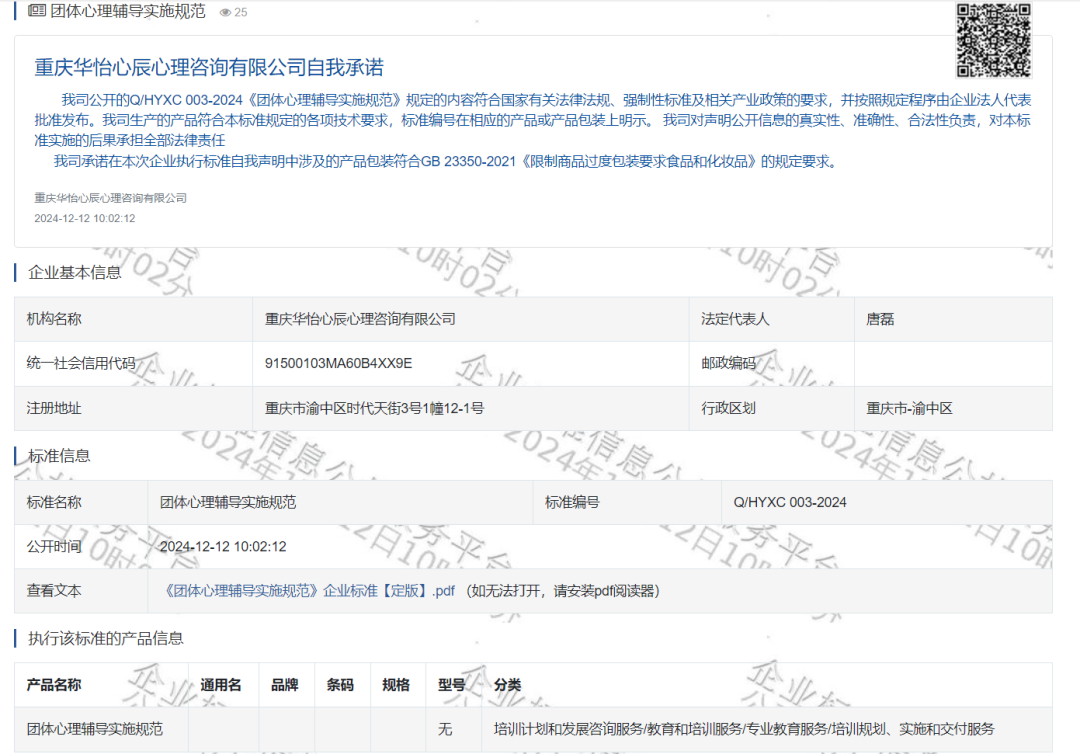
Task: Click the document icon beside 团体心理辅导实施规范 title
Action: (37, 11)
